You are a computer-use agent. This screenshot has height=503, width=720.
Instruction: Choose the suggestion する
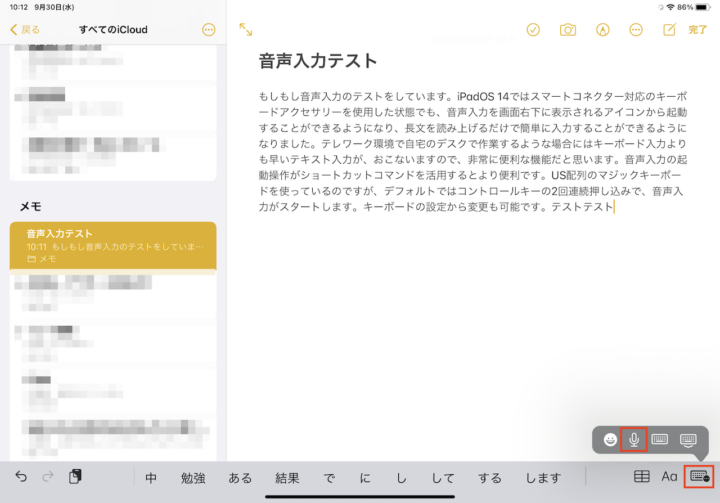pyautogui.click(x=490, y=478)
